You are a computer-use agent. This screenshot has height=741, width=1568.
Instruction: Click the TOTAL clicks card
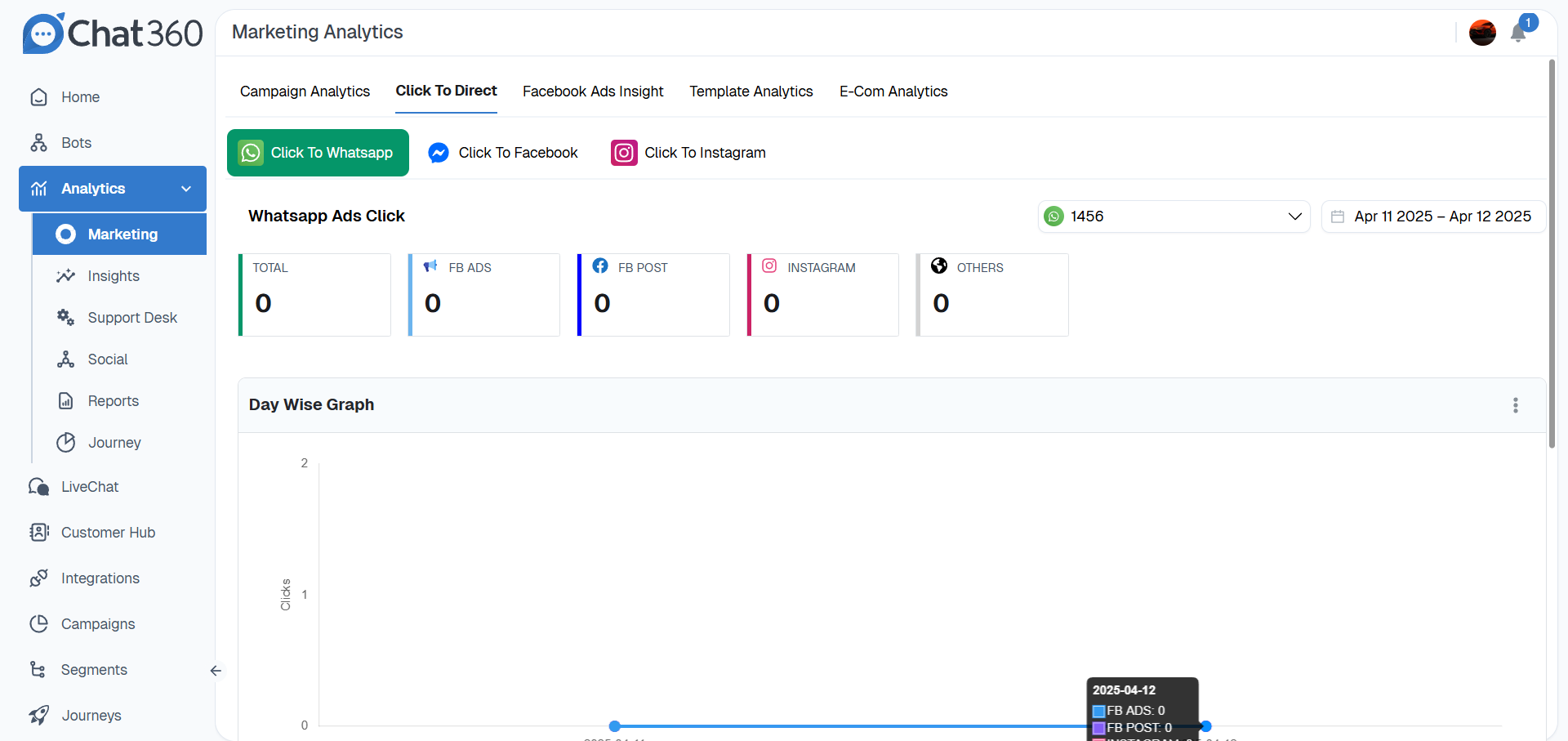point(314,295)
